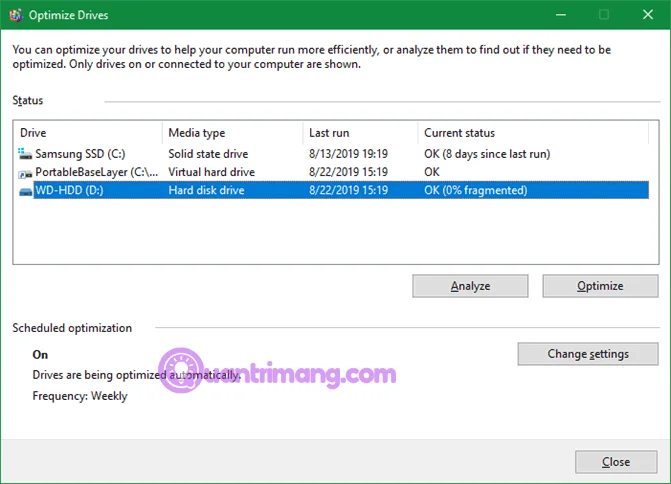Click the Optimize Drives title bar icon

pyautogui.click(x=16, y=15)
